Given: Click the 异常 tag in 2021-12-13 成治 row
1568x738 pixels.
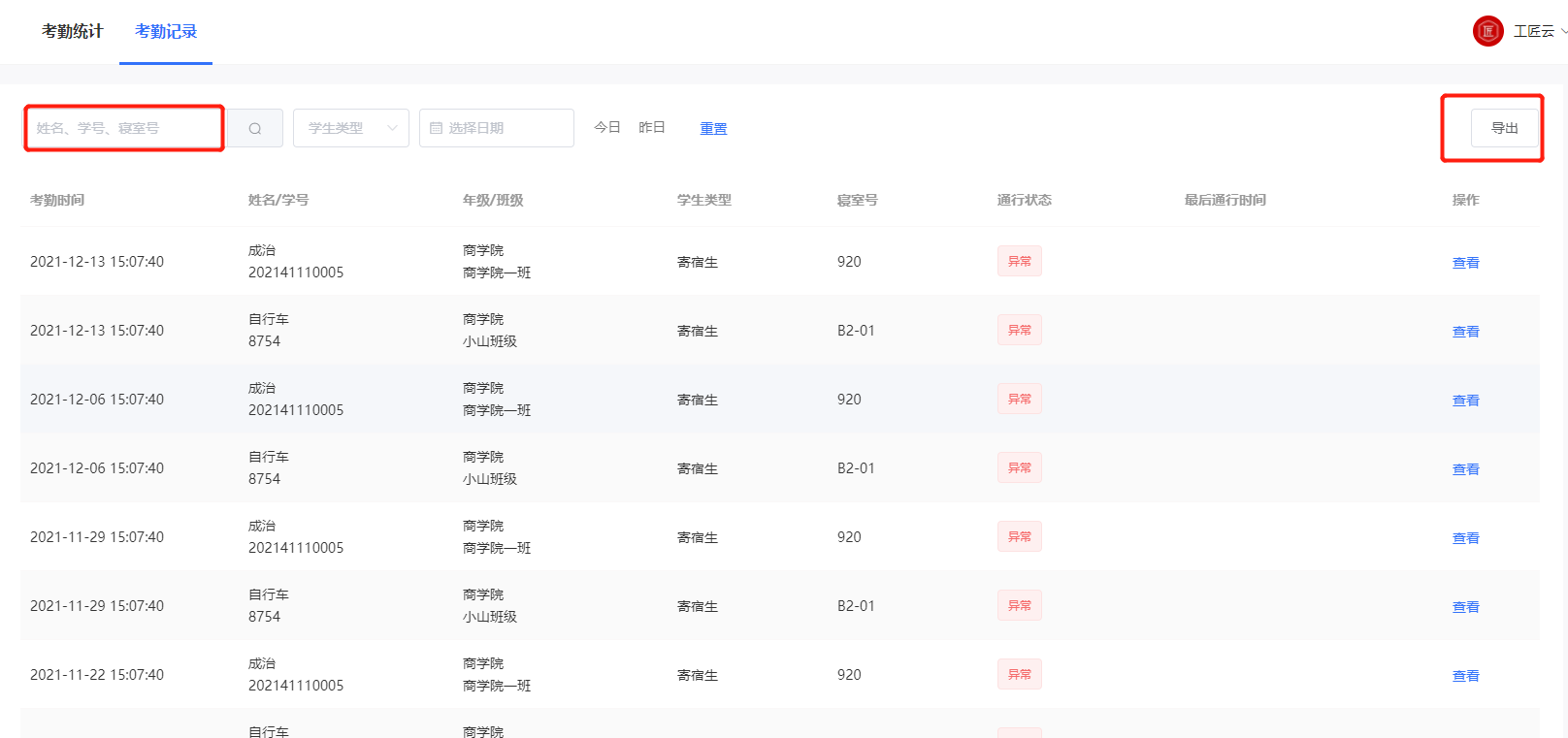Looking at the screenshot, I should (1020, 261).
